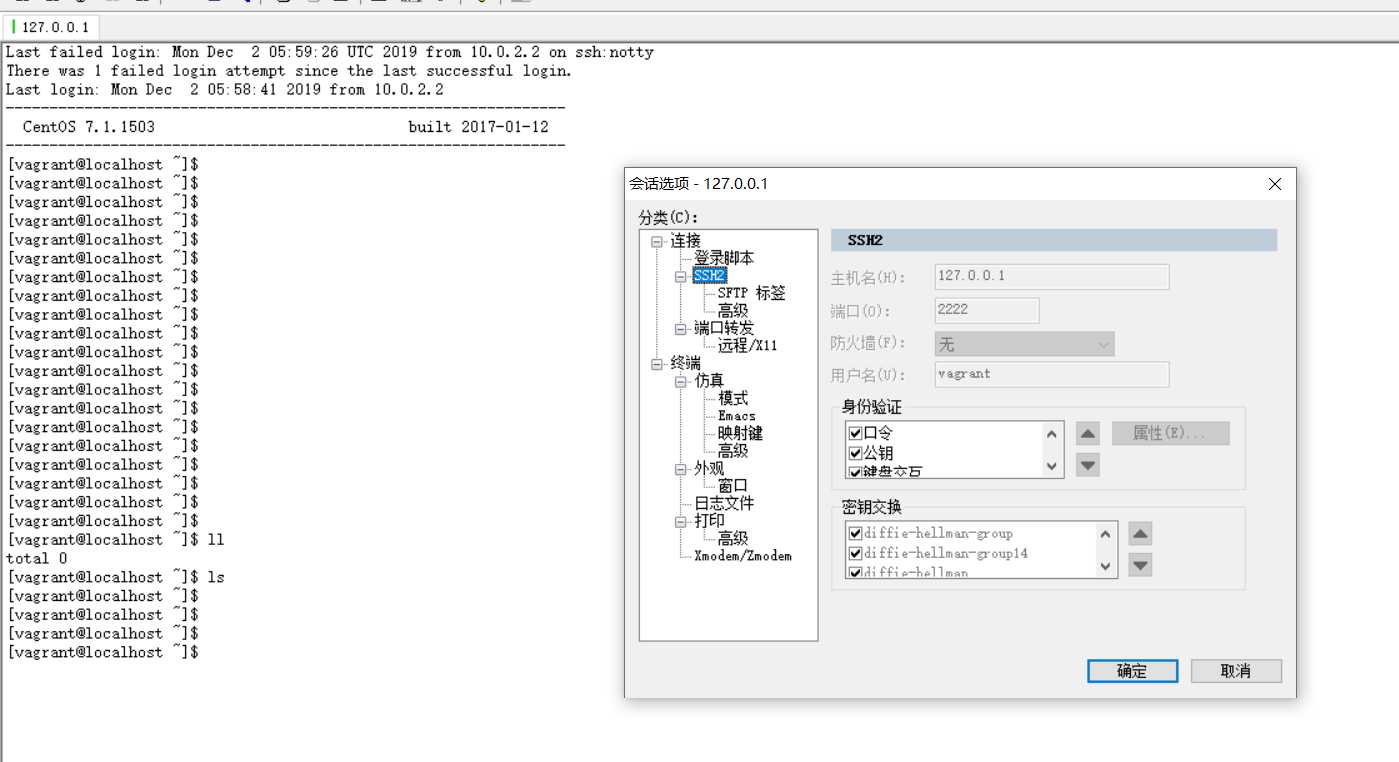
Task: Toggle the diffie-hellman-group checkbox
Action: pyautogui.click(x=855, y=533)
